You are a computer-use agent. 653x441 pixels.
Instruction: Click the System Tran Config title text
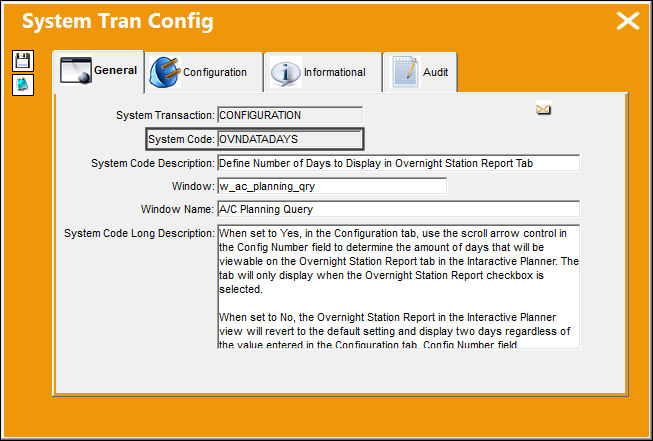117,22
